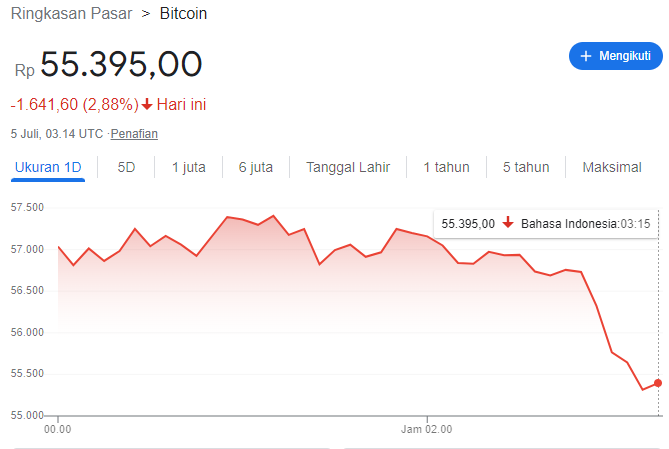Select the Ukuran 1D tab

(x=48, y=167)
